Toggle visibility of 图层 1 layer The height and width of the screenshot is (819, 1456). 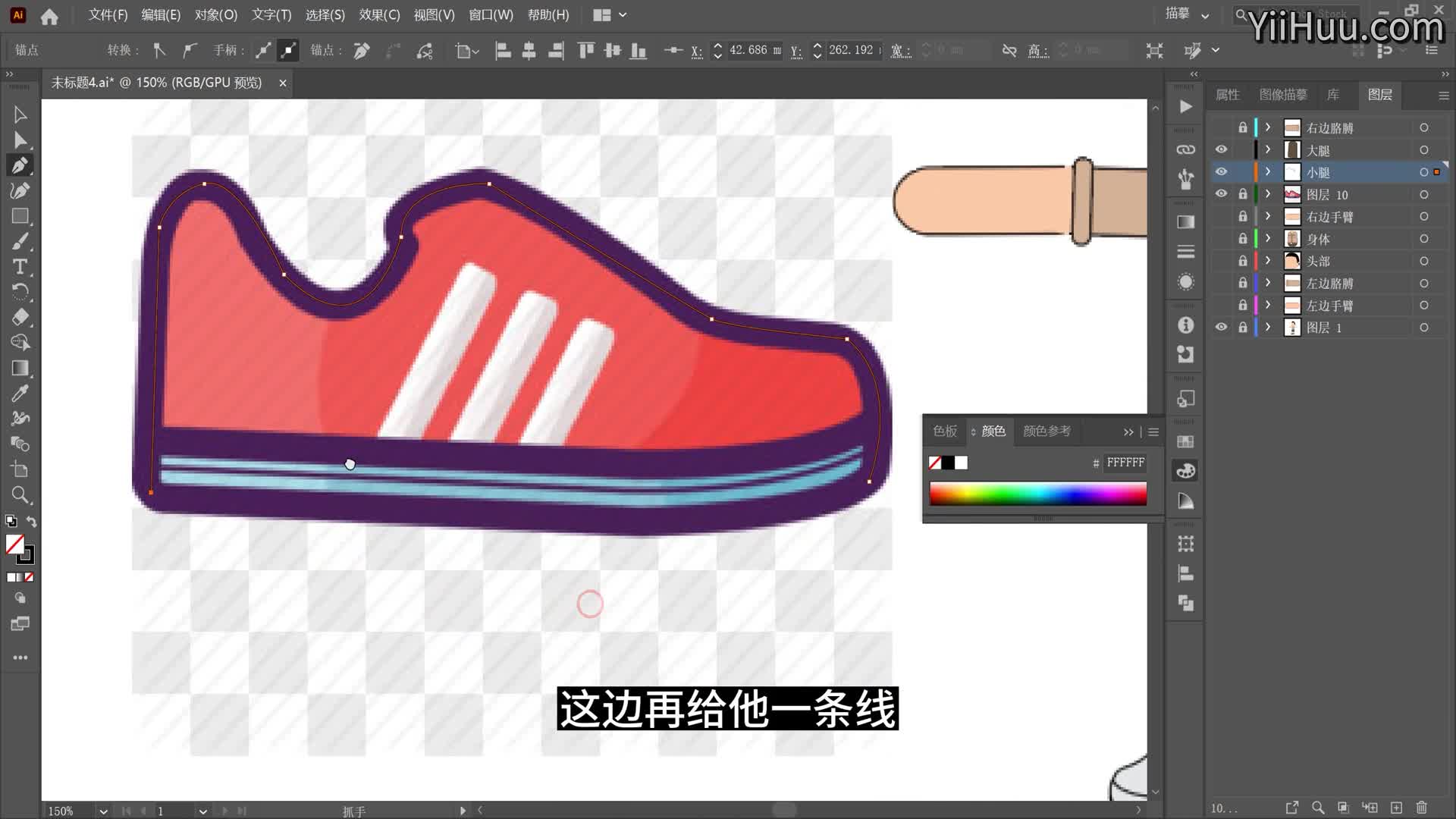[x=1221, y=328]
